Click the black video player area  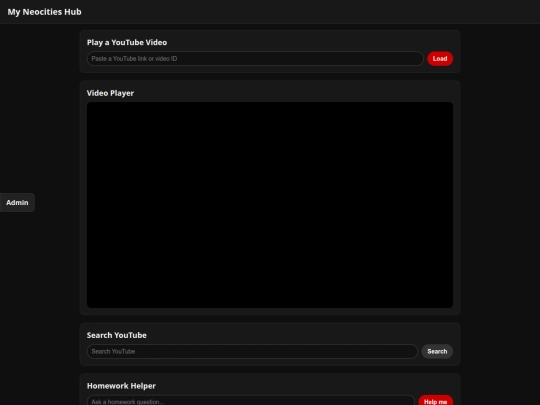tap(270, 205)
